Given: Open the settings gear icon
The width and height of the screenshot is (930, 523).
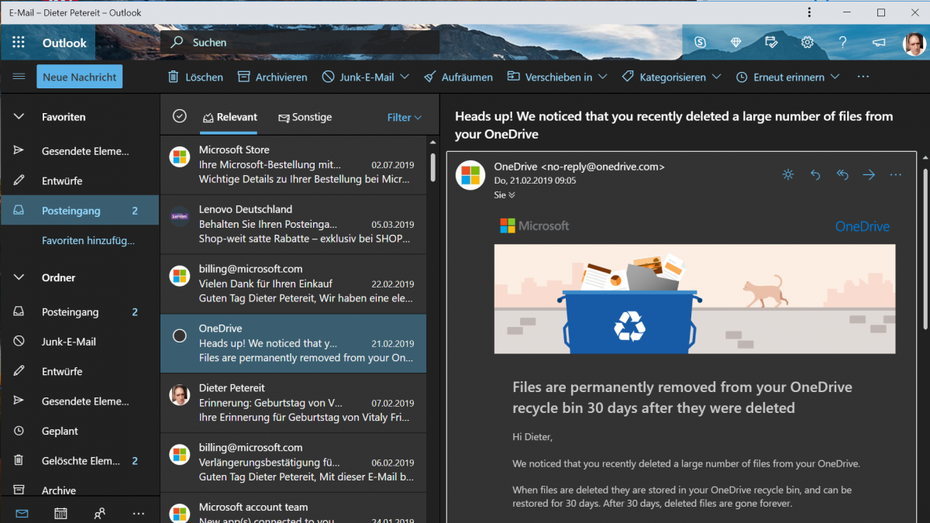Looking at the screenshot, I should pyautogui.click(x=807, y=43).
